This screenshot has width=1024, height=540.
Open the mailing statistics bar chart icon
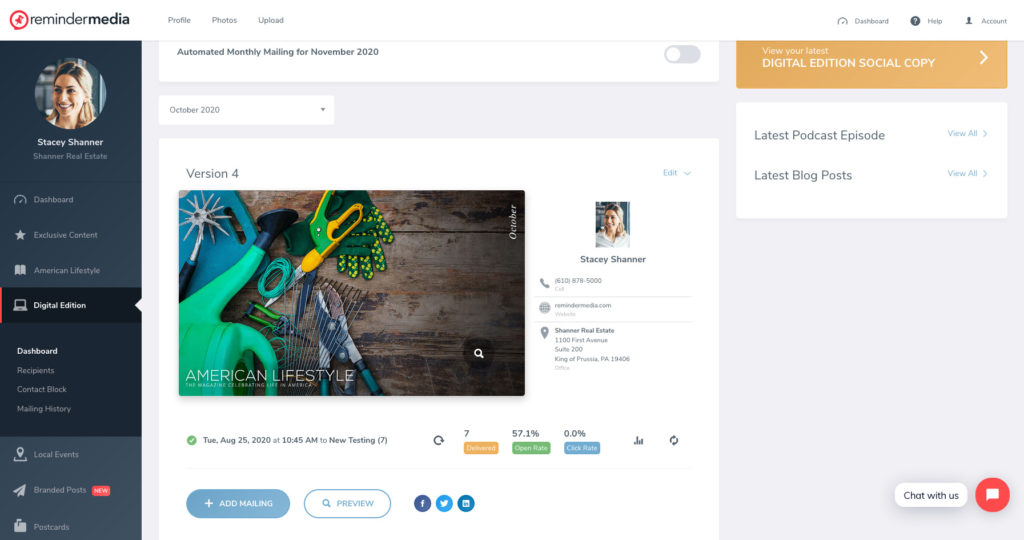(x=638, y=440)
